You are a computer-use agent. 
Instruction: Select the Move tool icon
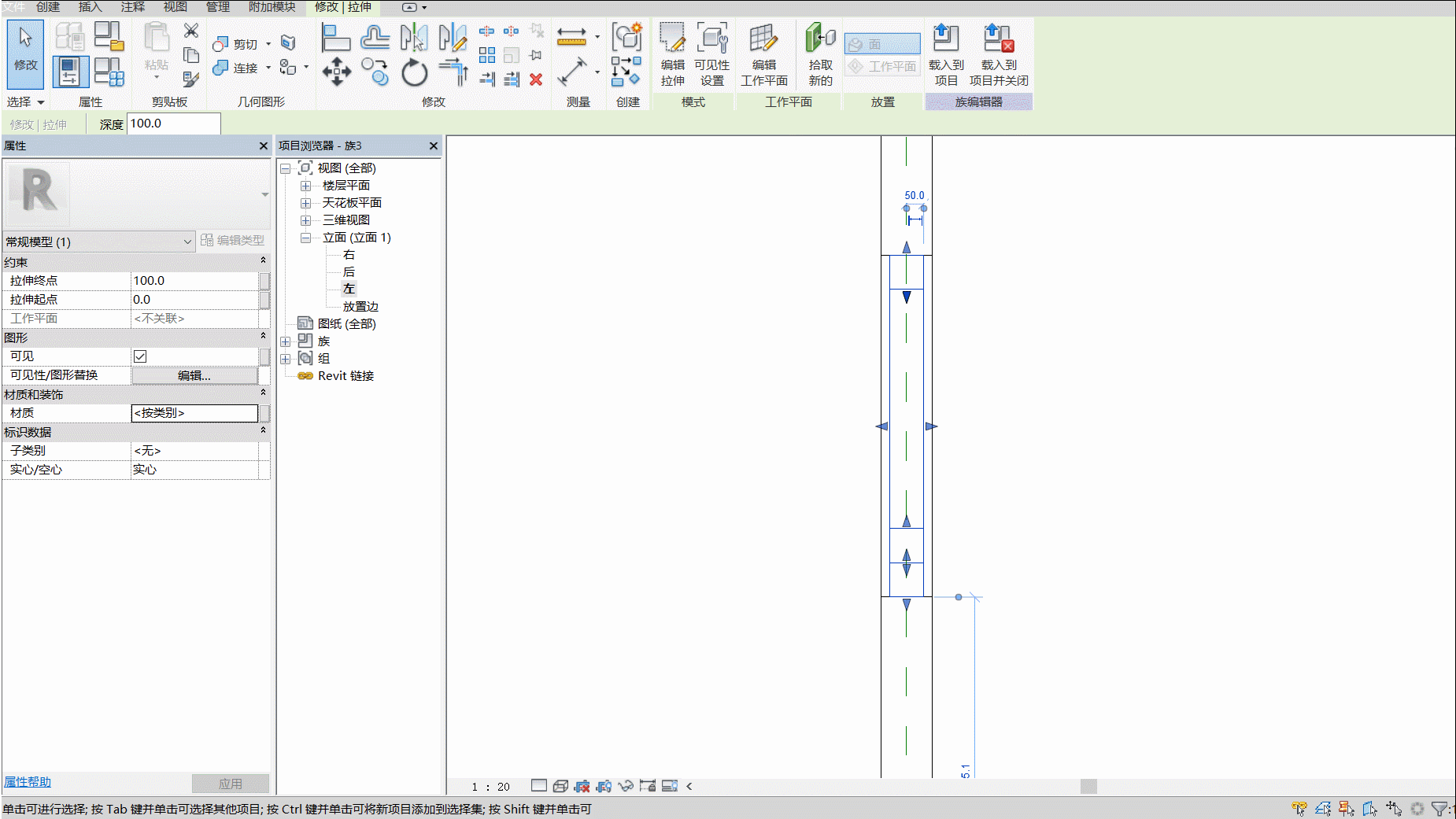pyautogui.click(x=337, y=72)
